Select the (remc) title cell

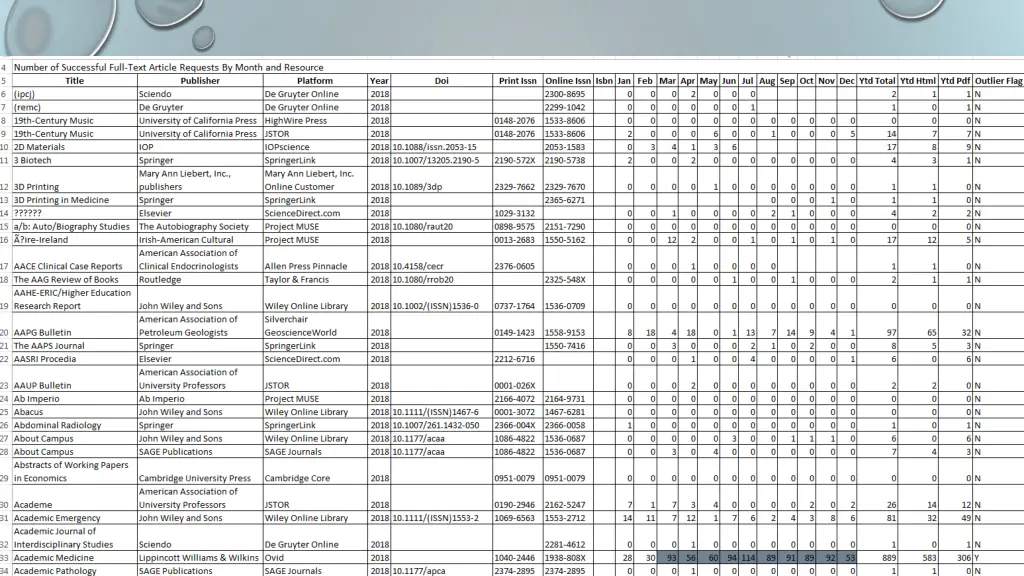click(74, 107)
